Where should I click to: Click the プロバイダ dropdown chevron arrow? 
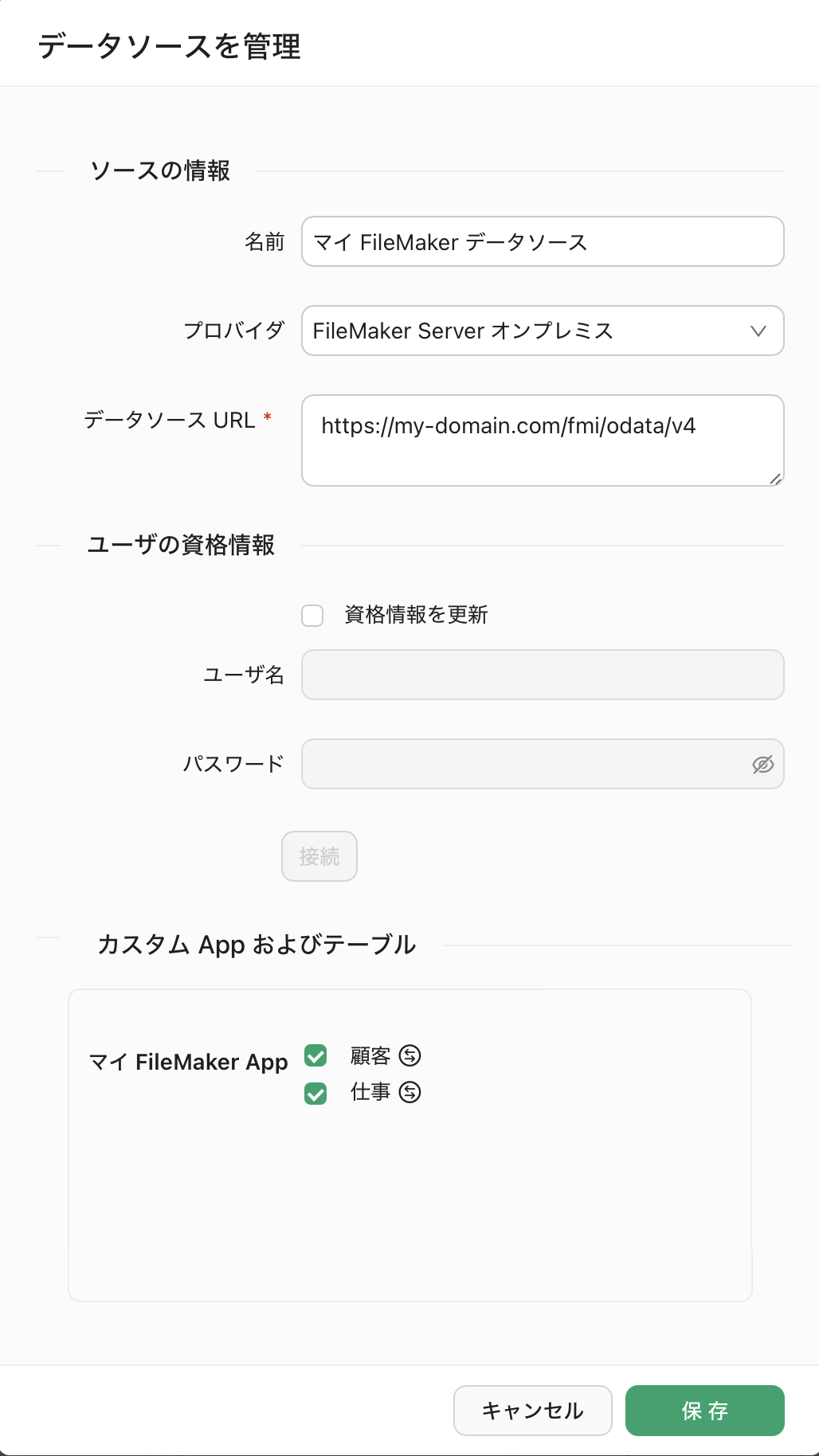(x=758, y=331)
